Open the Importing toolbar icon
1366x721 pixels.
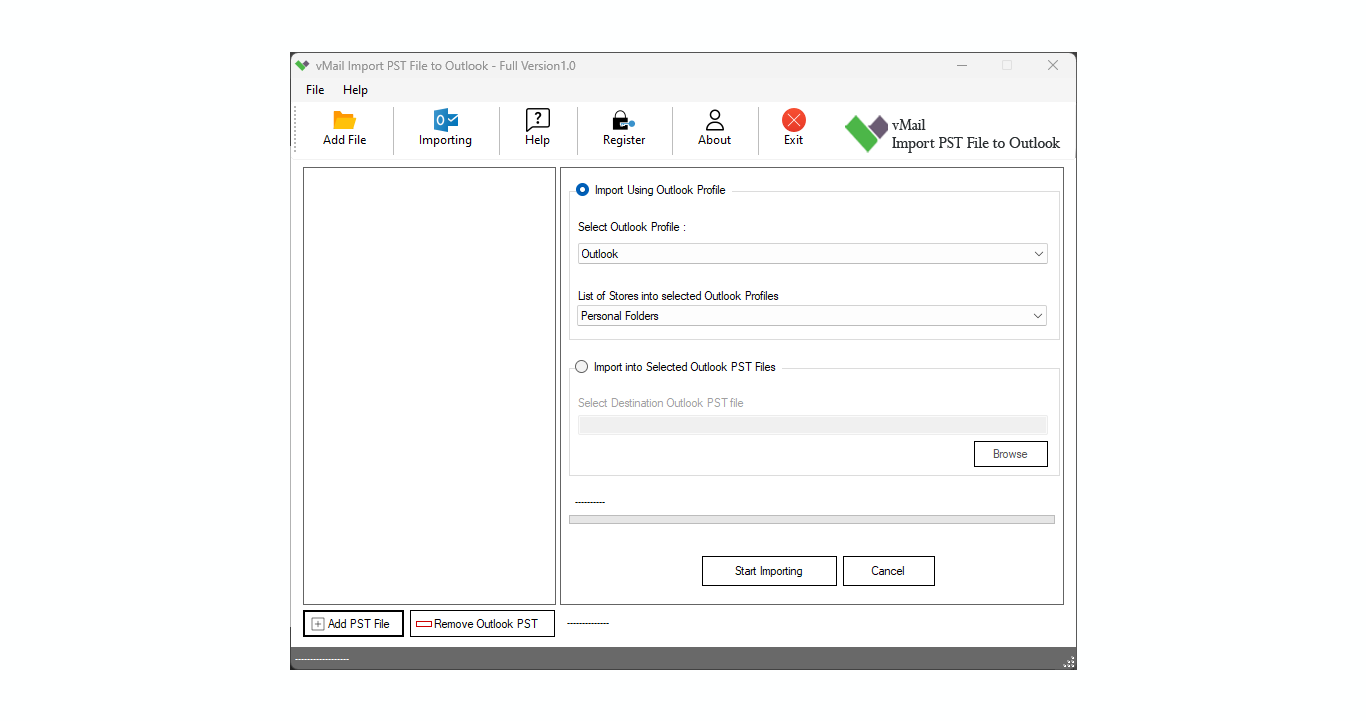pos(445,120)
